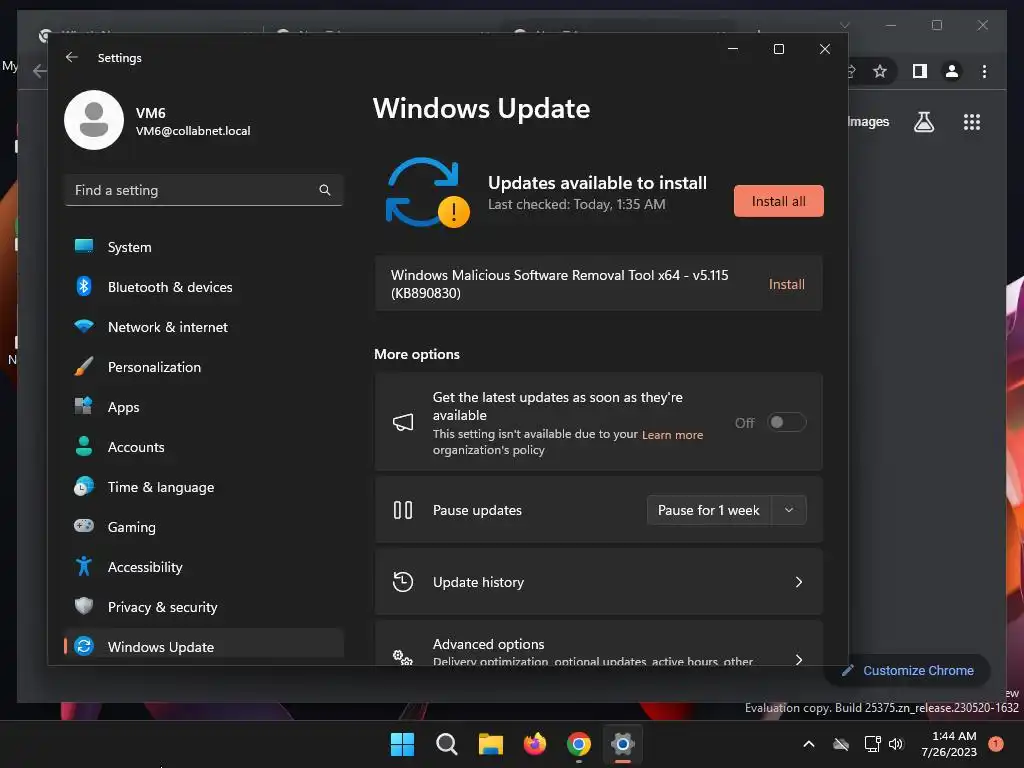This screenshot has height=768, width=1024.
Task: Open Network & internet settings
Action: point(204,327)
